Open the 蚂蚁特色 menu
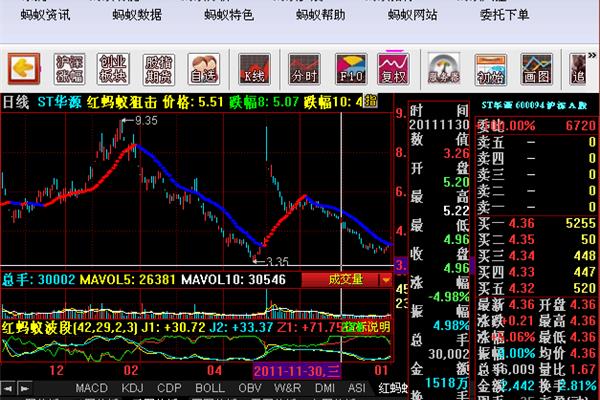The image size is (600, 400). (x=229, y=15)
